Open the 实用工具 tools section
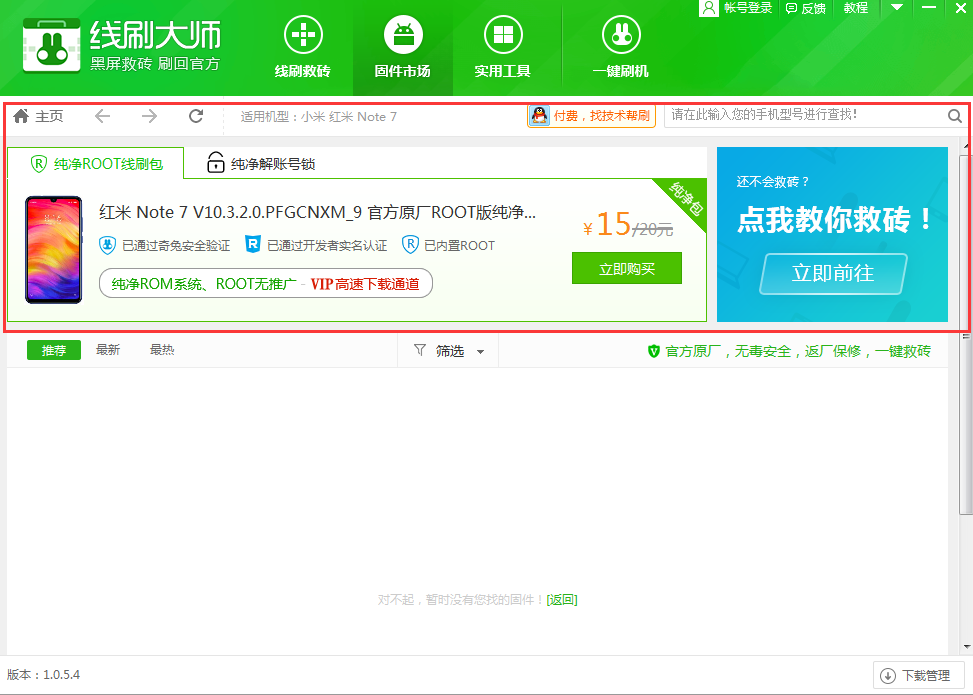This screenshot has width=973, height=695. coord(503,47)
